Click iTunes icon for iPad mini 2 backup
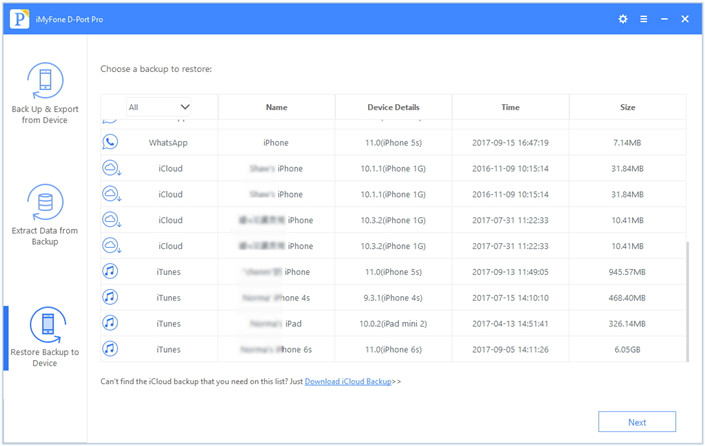The height and width of the screenshot is (446, 705). 110,323
